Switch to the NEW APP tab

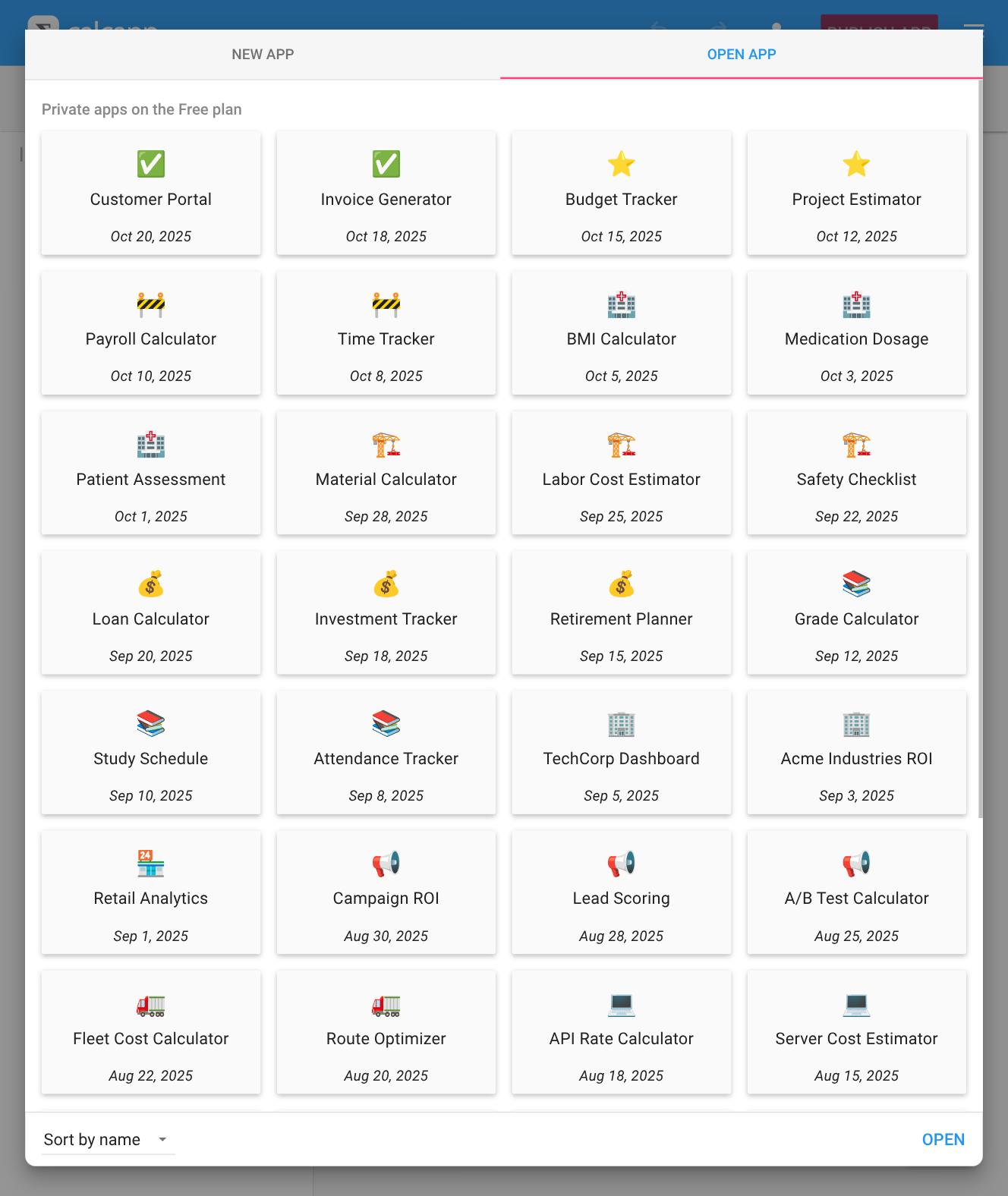coord(263,54)
